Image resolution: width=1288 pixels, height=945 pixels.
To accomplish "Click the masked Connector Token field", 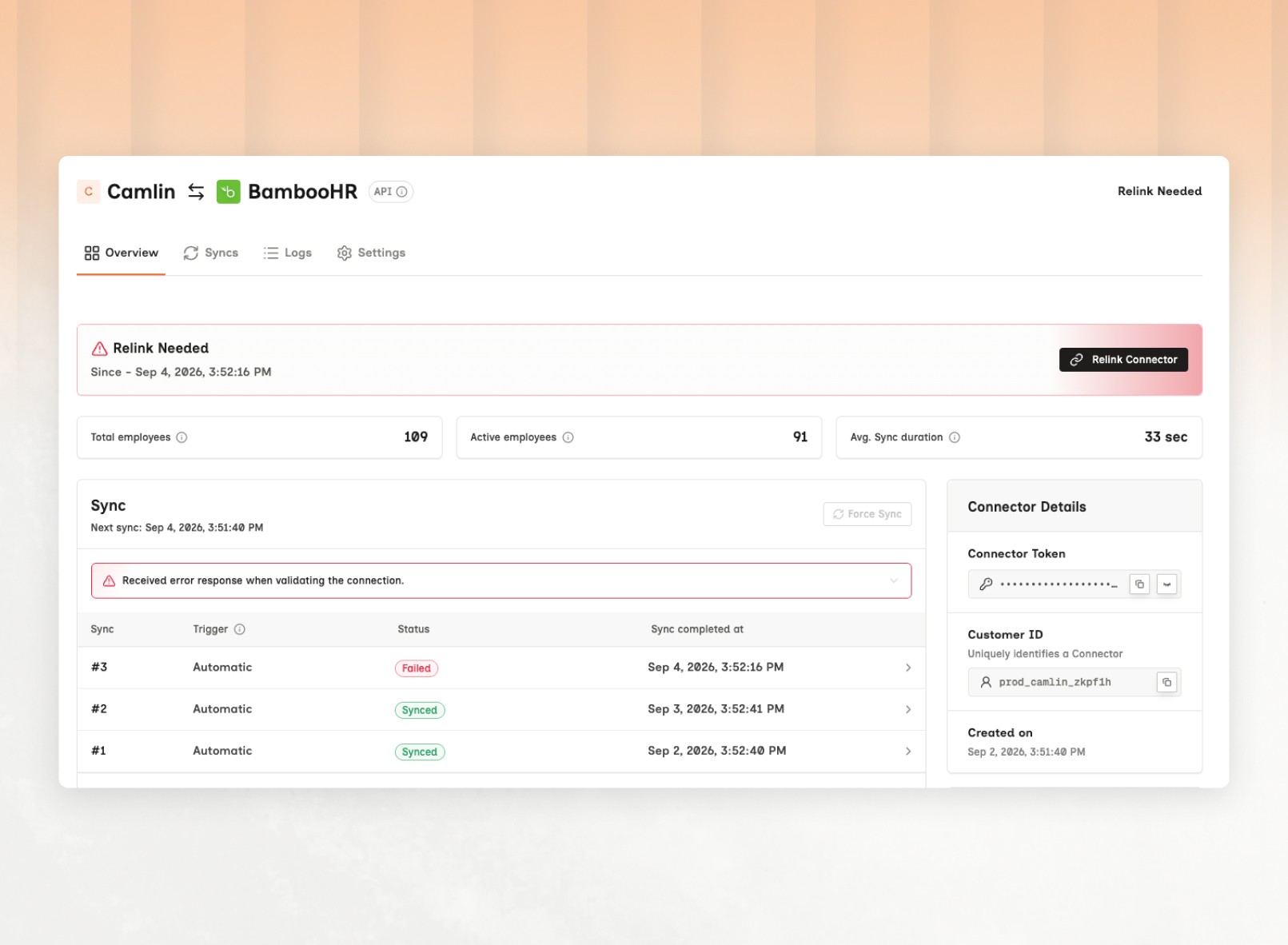I will (x=1075, y=584).
